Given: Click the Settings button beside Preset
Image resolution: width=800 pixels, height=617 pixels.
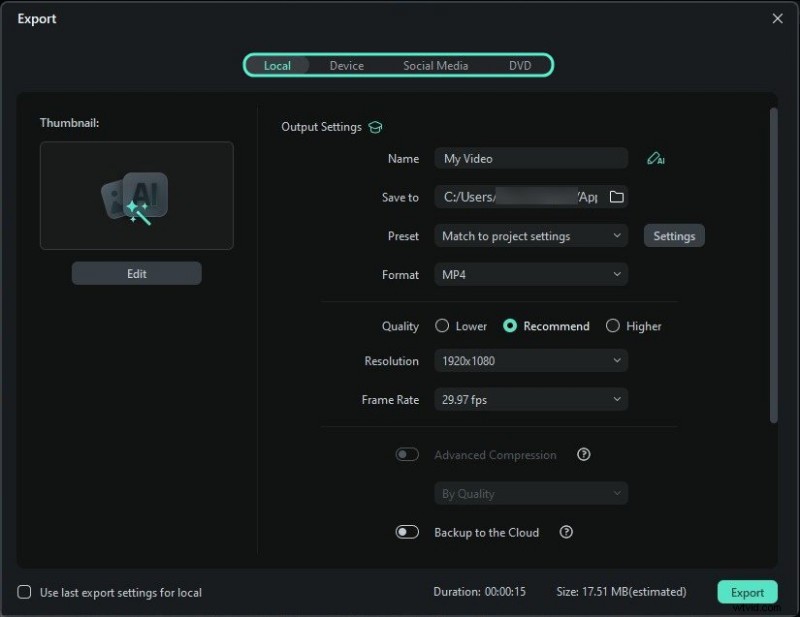Looking at the screenshot, I should pos(674,236).
